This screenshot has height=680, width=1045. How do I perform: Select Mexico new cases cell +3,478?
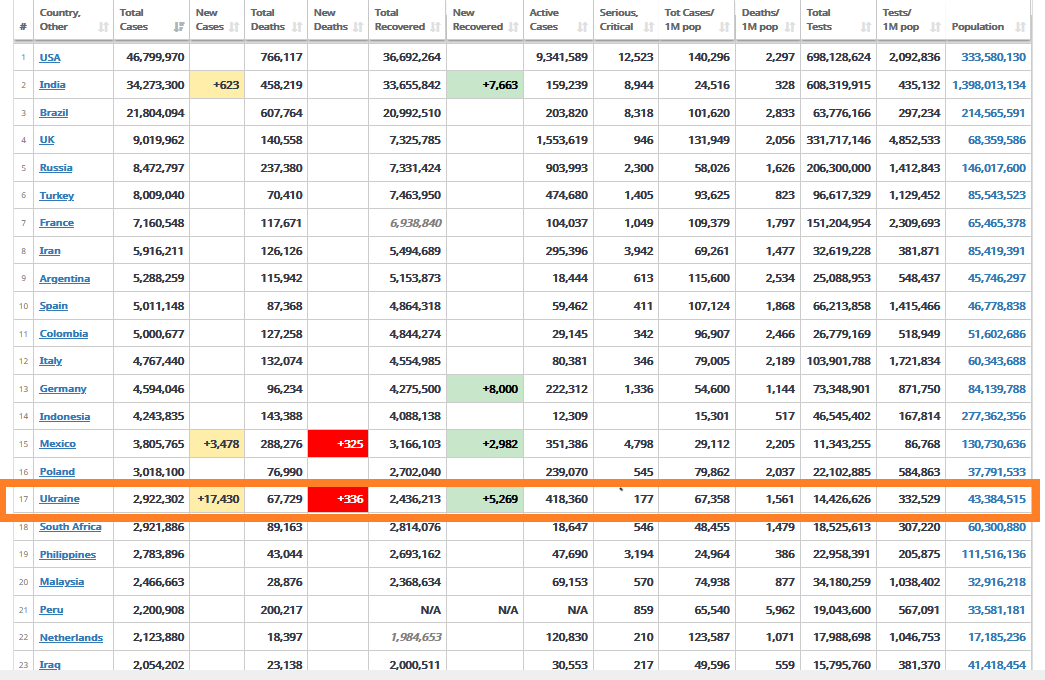coord(217,444)
